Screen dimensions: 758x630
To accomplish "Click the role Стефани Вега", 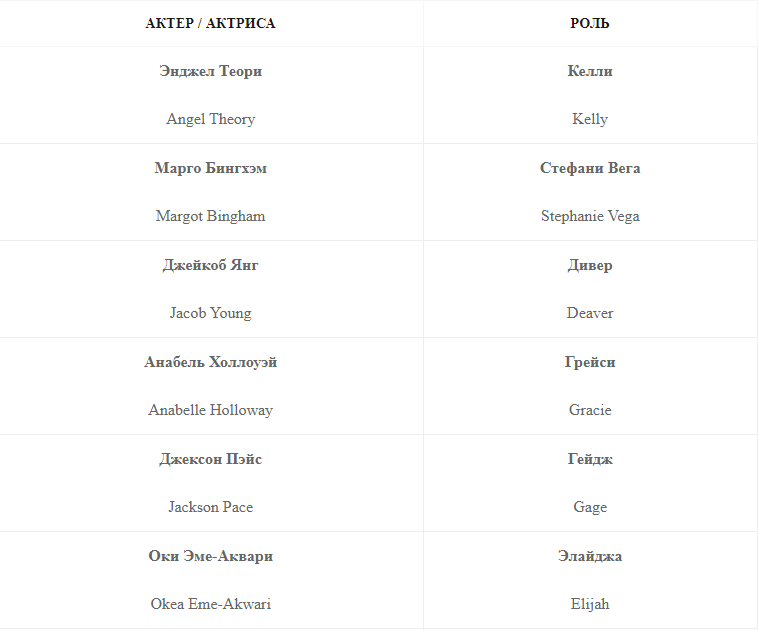I will (x=590, y=168).
